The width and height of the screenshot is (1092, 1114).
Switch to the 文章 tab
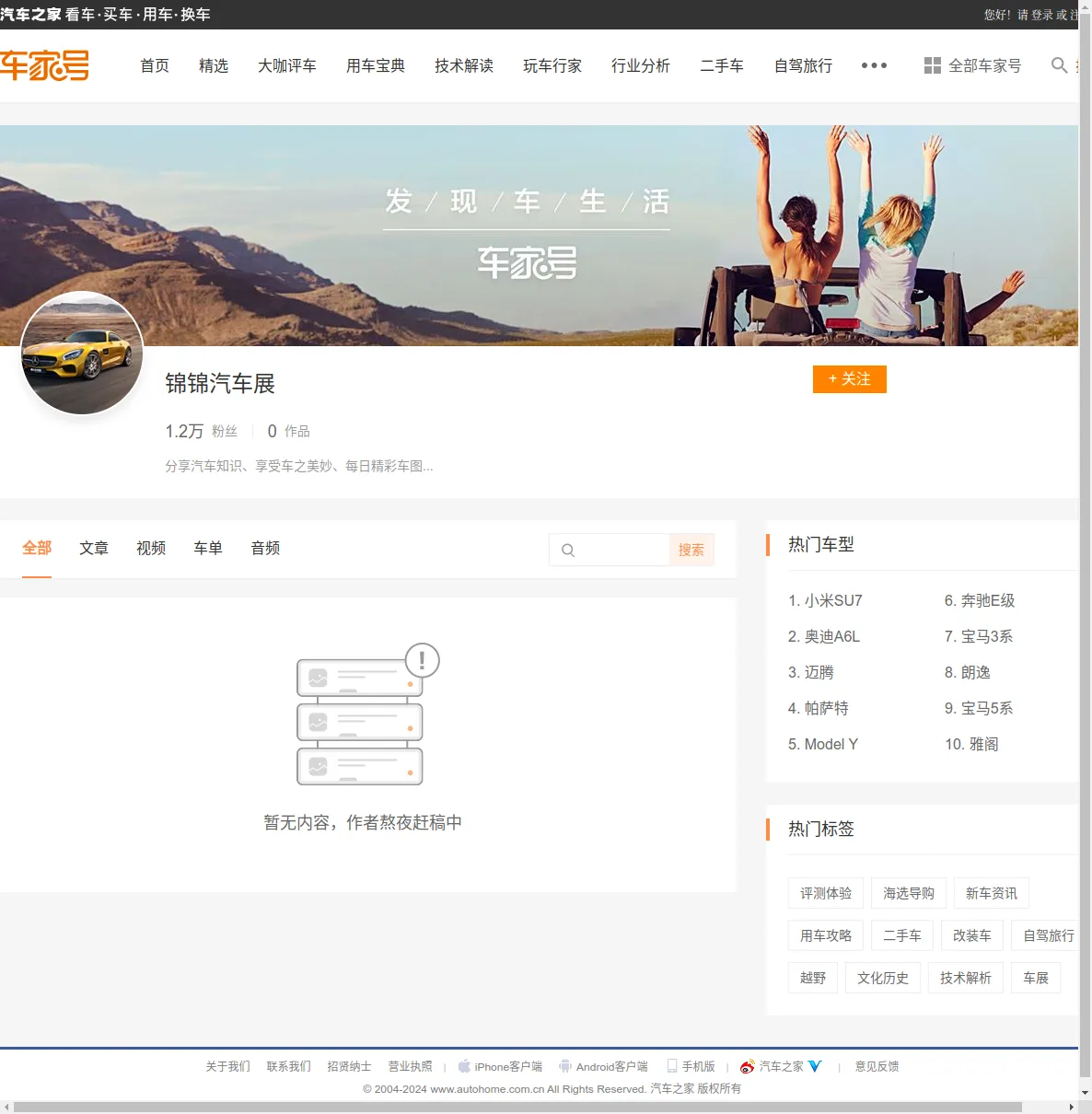tap(94, 549)
